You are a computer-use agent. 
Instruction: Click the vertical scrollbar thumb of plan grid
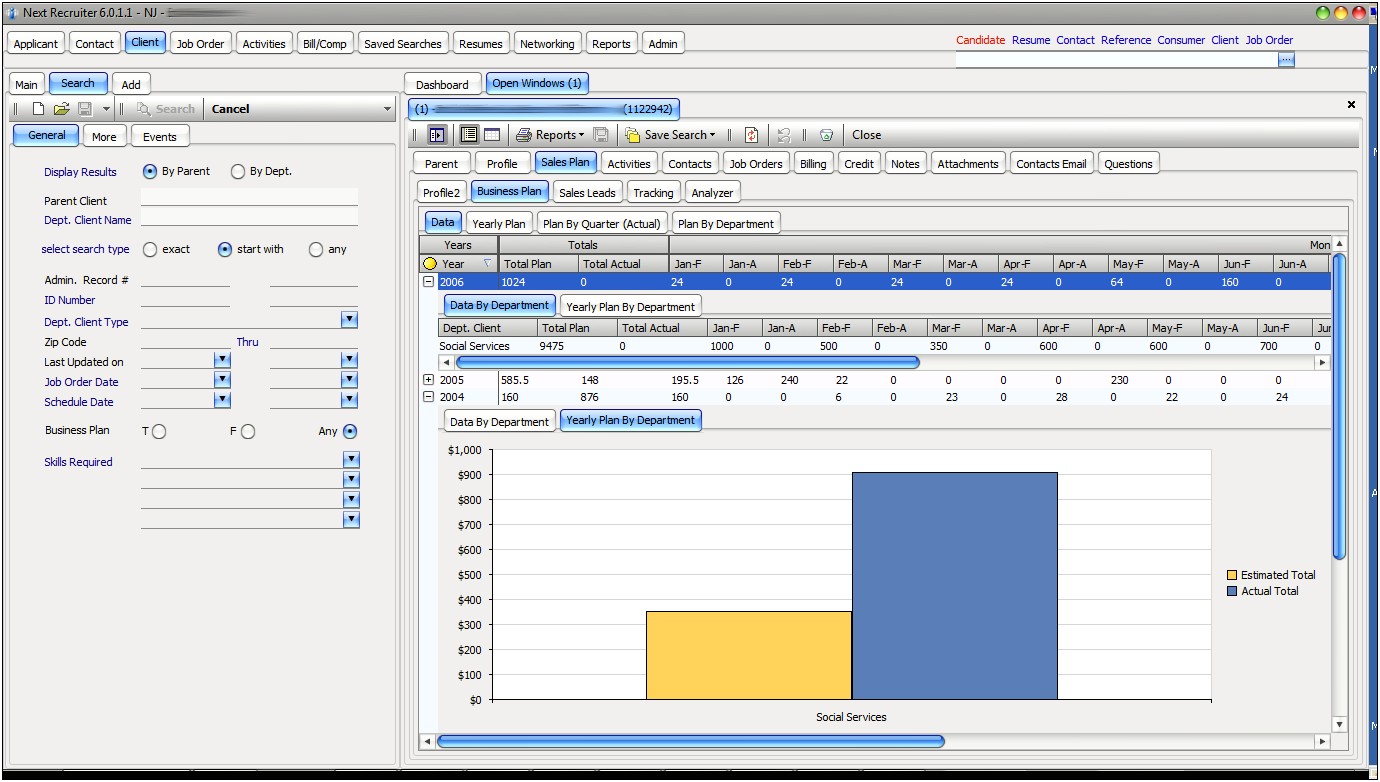click(1339, 406)
